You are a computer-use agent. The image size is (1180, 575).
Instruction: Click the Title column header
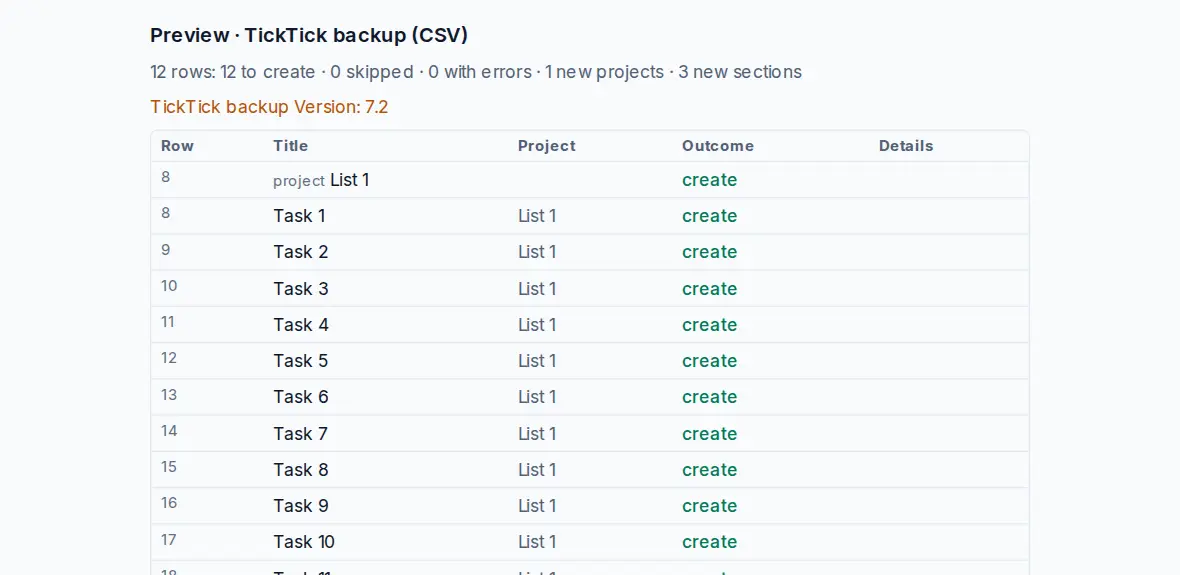pos(290,146)
